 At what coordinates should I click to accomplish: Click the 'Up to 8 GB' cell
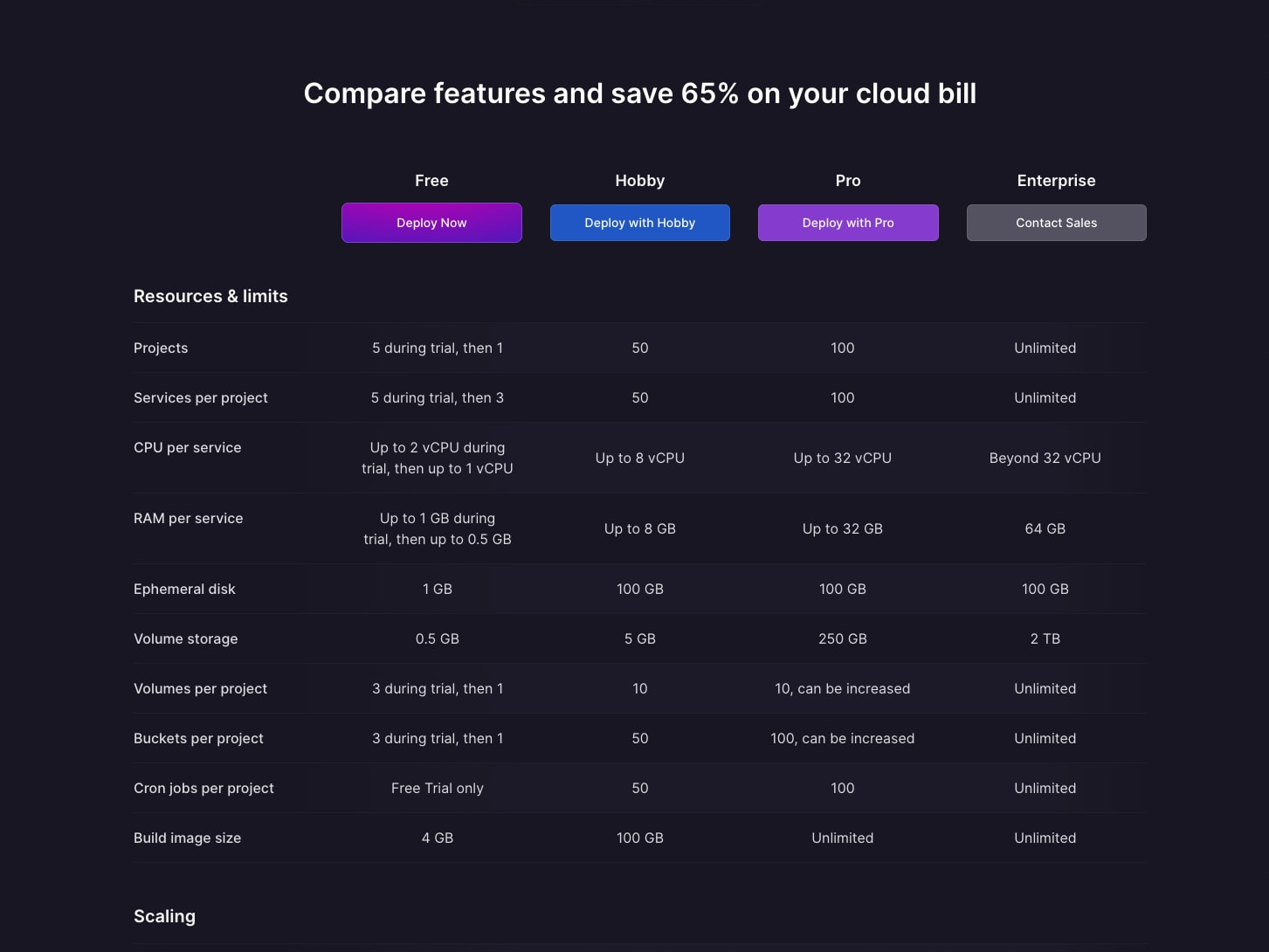point(640,528)
